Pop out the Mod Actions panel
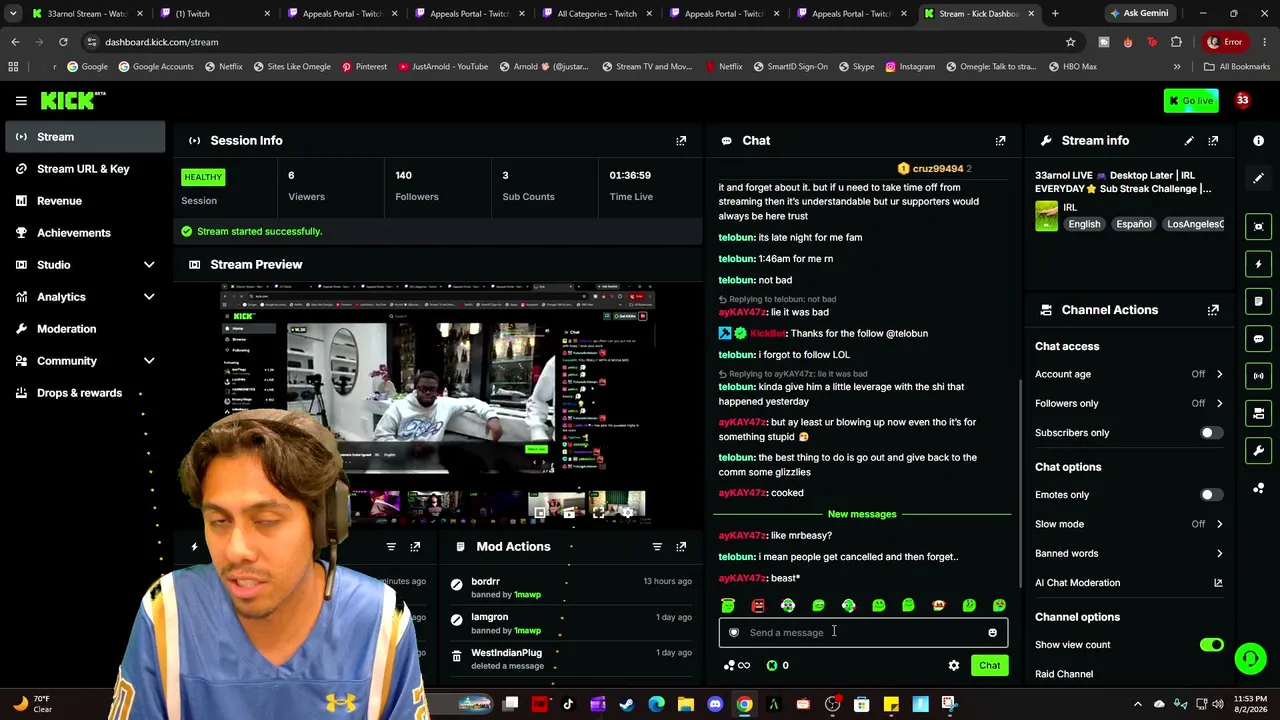The width and height of the screenshot is (1280, 720). [681, 547]
